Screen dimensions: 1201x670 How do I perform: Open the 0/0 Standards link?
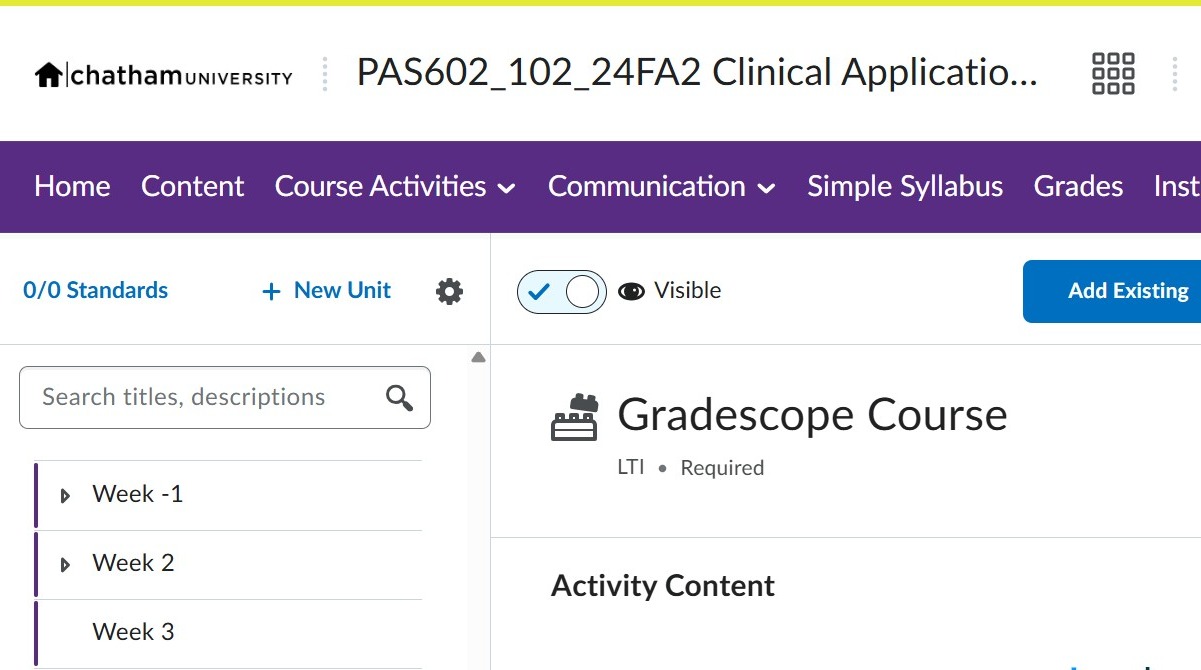point(96,291)
